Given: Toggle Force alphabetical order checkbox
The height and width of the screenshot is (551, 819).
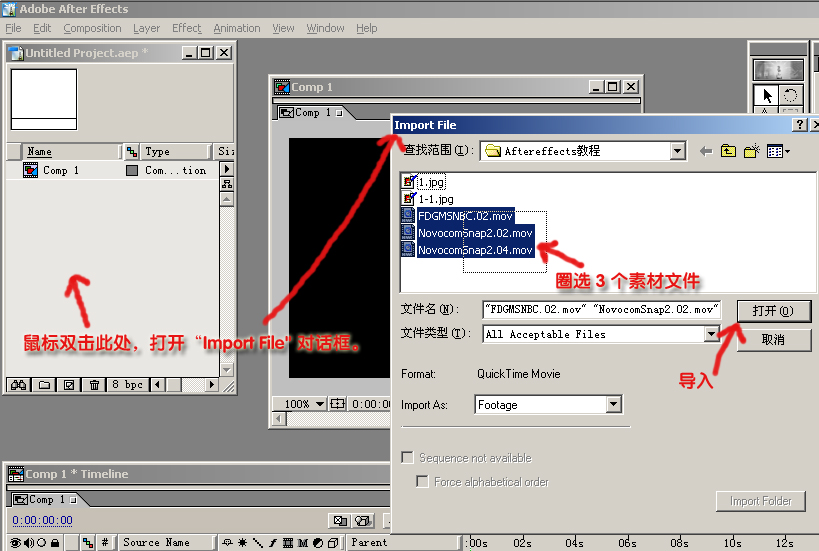Looking at the screenshot, I should click(x=422, y=481).
